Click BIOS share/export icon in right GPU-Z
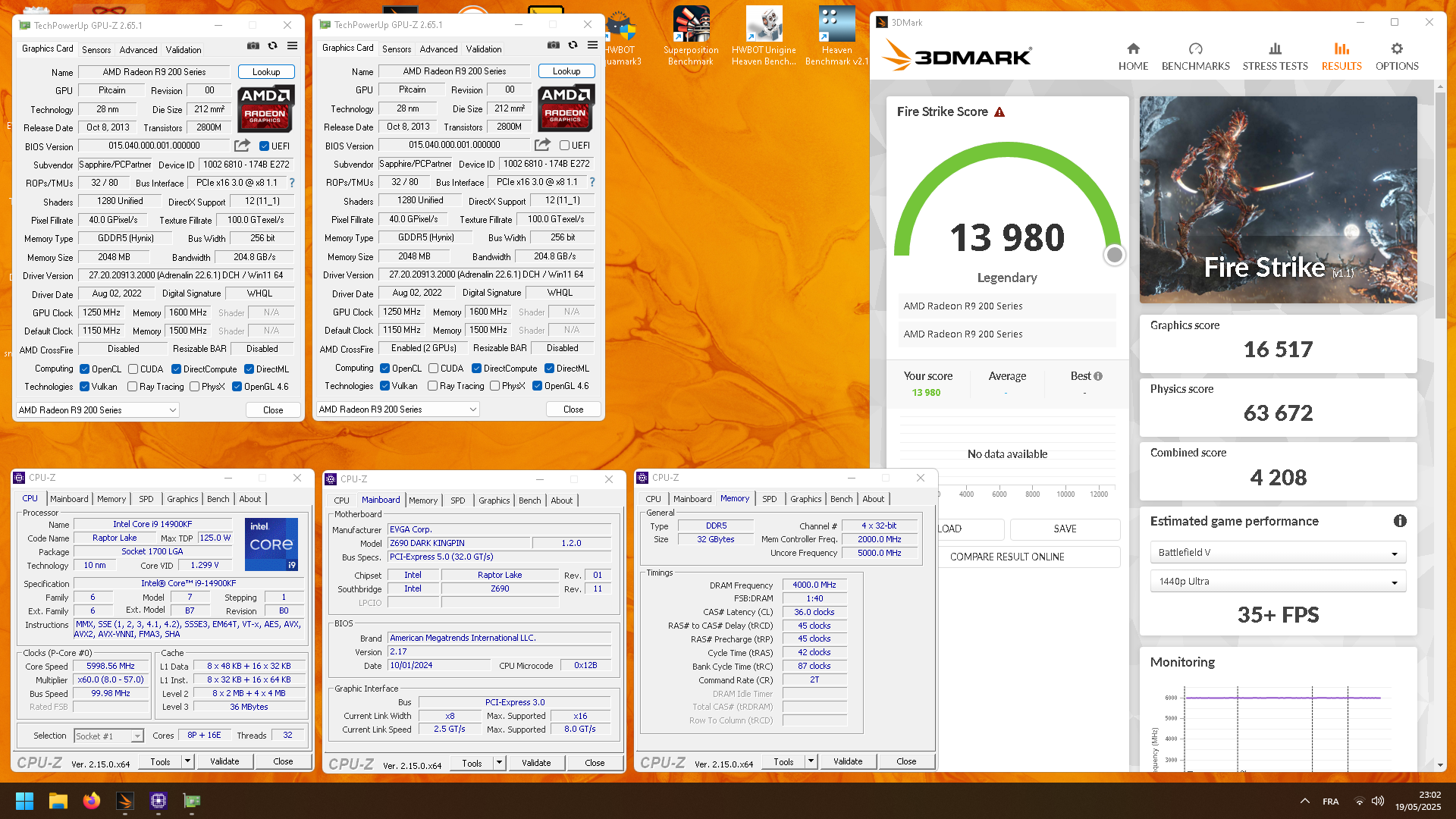 tap(542, 145)
